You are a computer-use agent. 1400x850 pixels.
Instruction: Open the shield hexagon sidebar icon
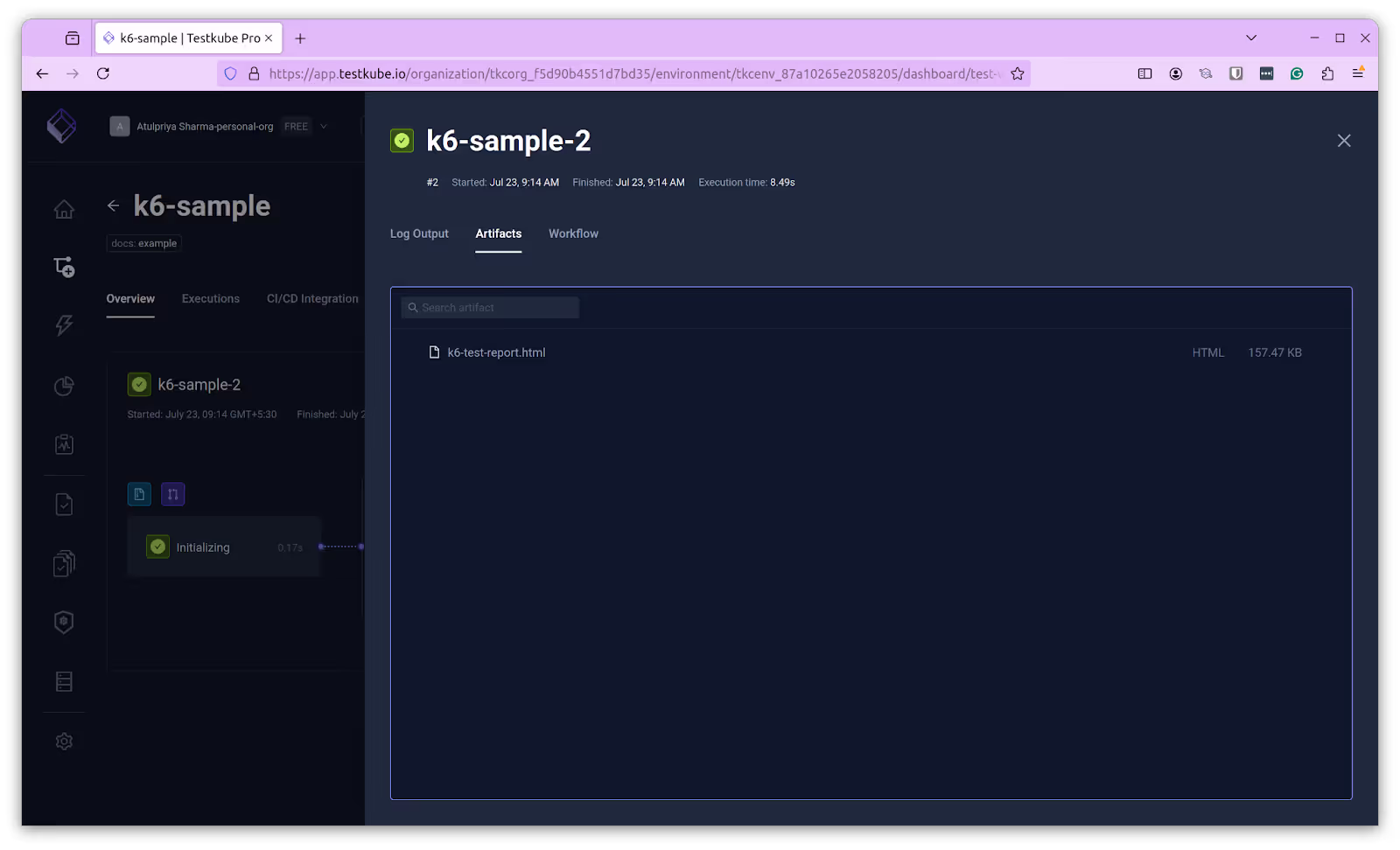coord(64,622)
